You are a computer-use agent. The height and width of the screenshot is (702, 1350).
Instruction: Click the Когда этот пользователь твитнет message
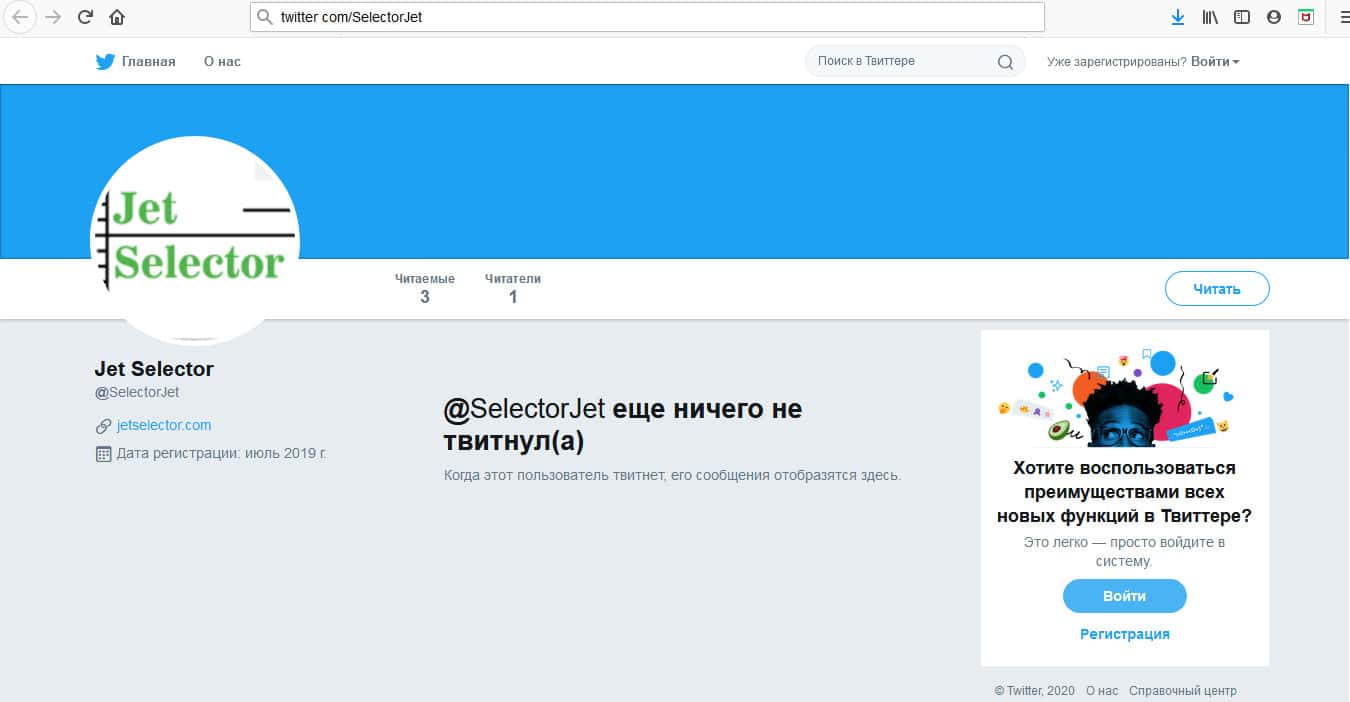672,475
